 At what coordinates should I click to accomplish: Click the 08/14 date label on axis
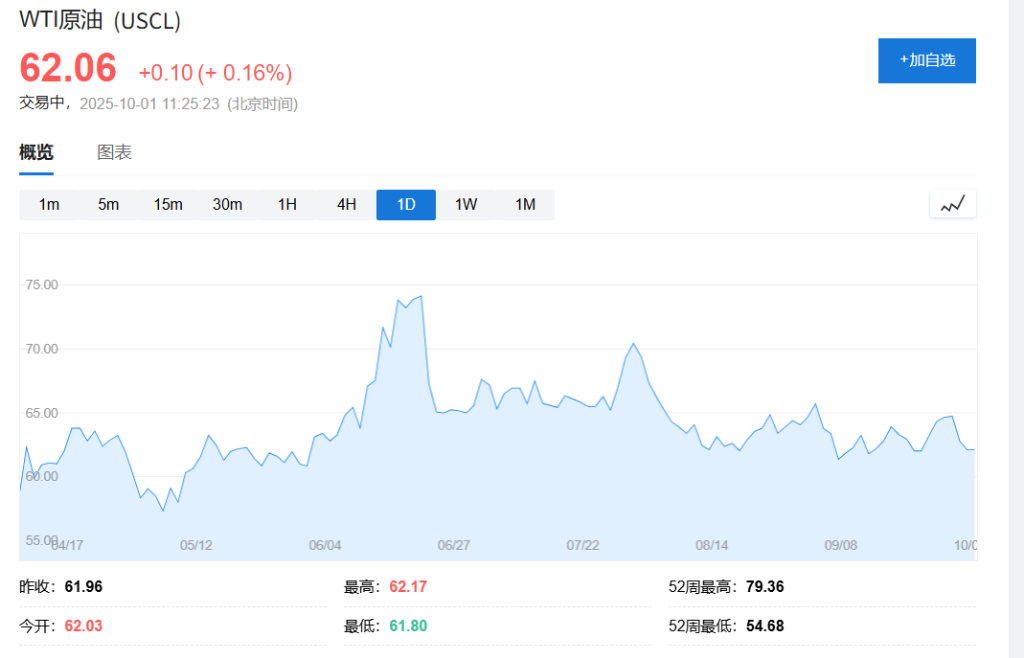pos(711,545)
